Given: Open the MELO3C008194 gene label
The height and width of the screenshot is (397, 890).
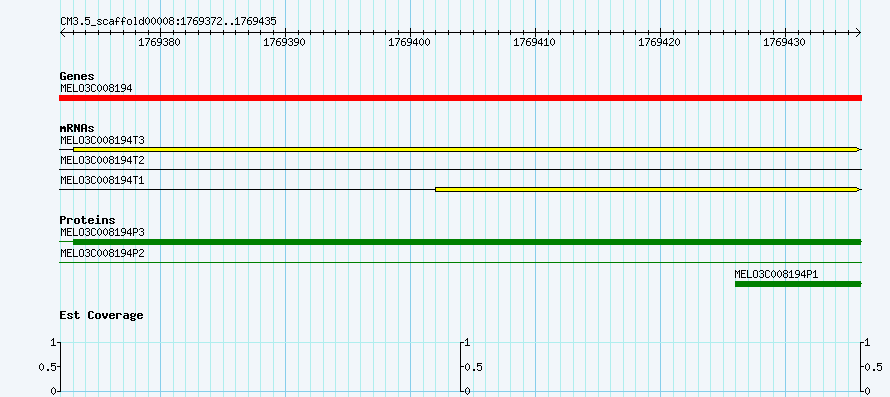Looking at the screenshot, I should coord(96,88).
